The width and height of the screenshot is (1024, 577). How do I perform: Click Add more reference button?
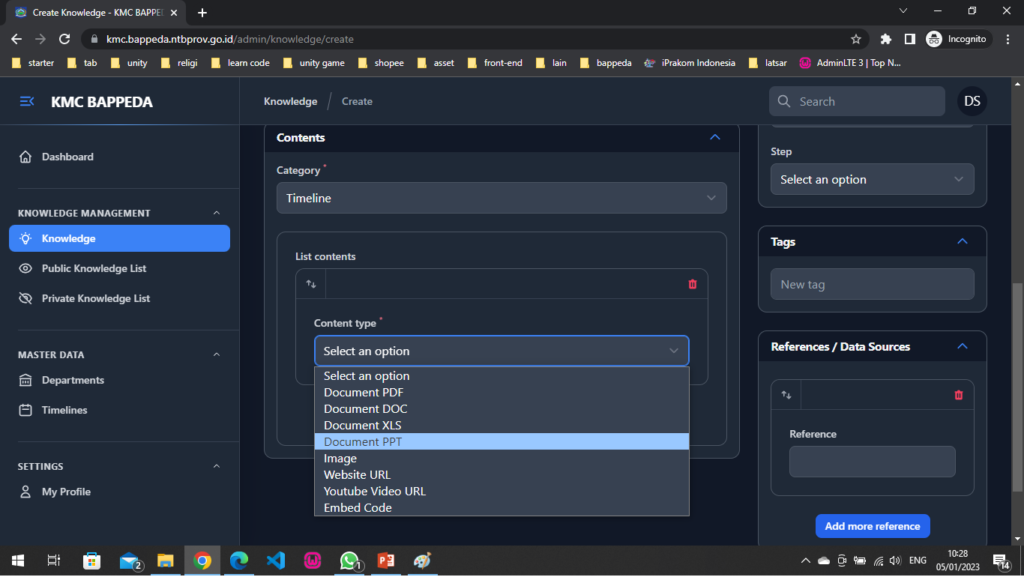tap(872, 526)
